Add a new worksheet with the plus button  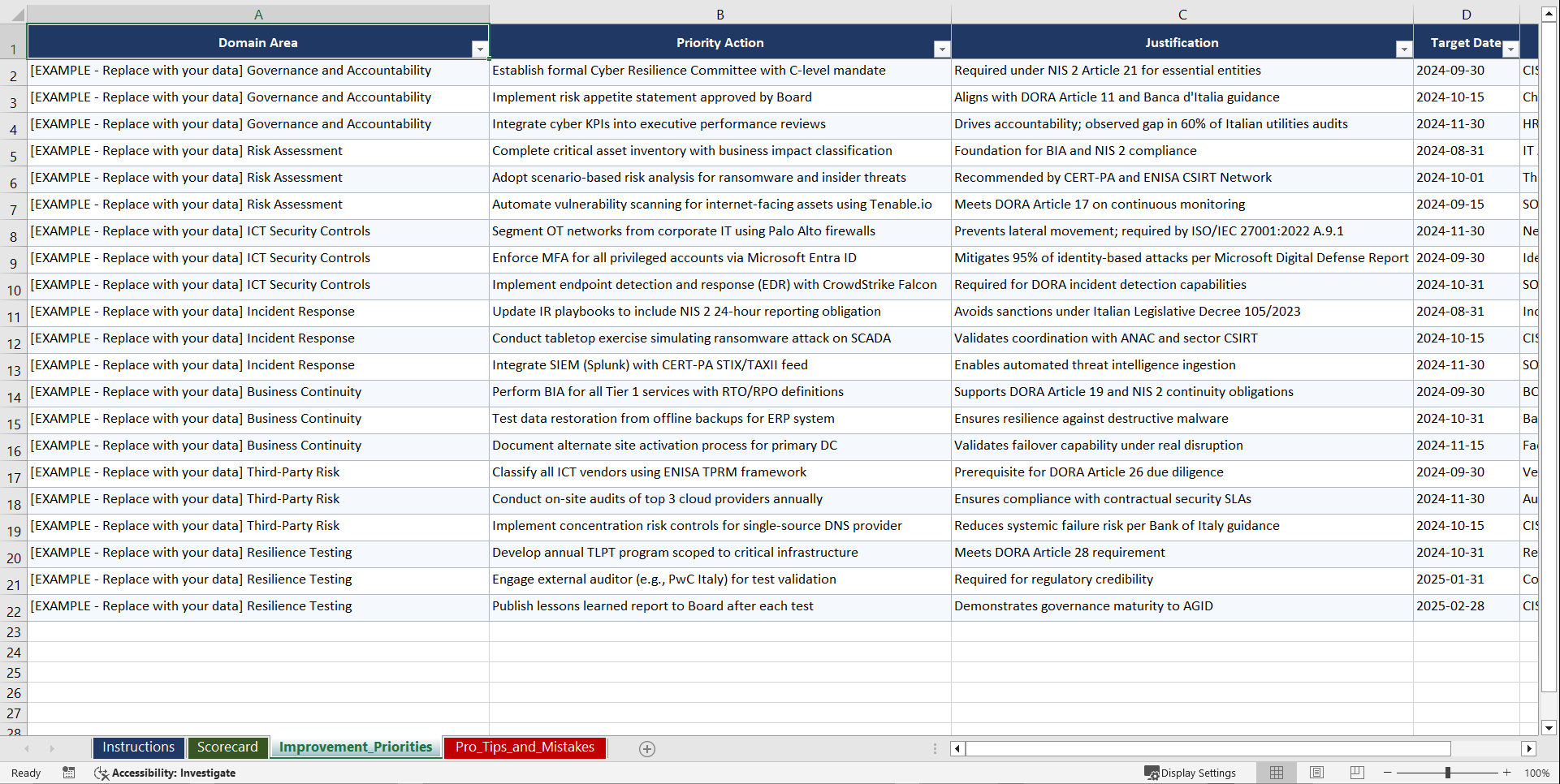tap(646, 748)
